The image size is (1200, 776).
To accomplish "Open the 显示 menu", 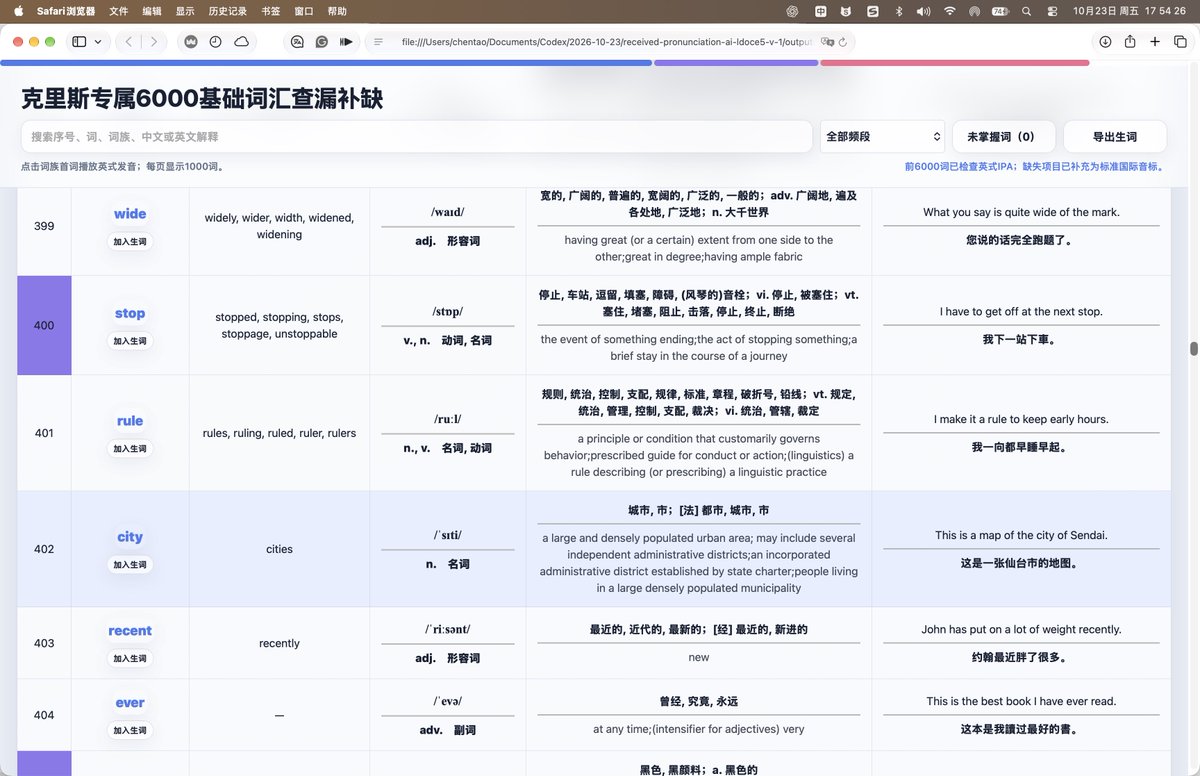I will click(185, 11).
